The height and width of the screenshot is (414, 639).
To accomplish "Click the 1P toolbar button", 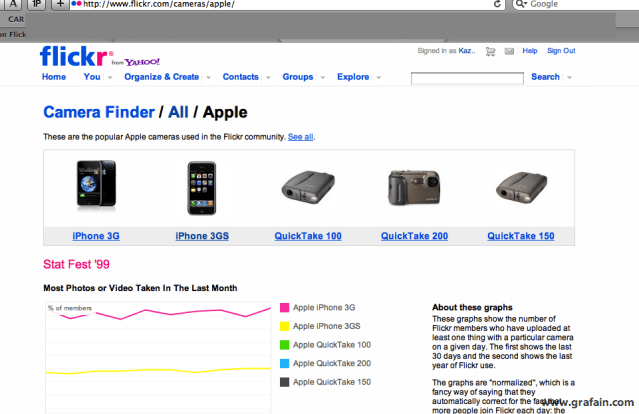I will click(x=37, y=4).
